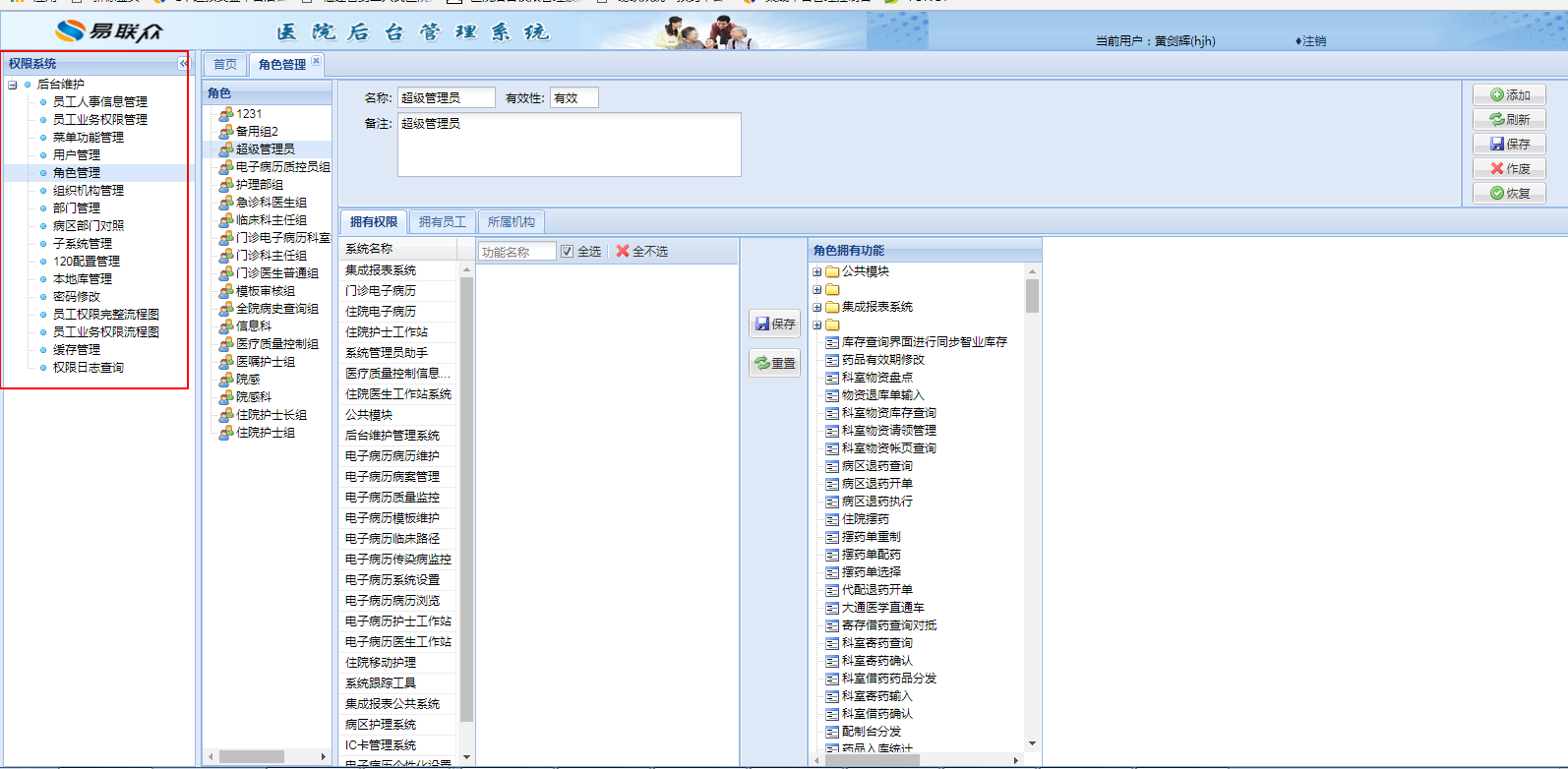Open 权限日志查询 in the tree
1568x769 pixels.
coord(89,368)
